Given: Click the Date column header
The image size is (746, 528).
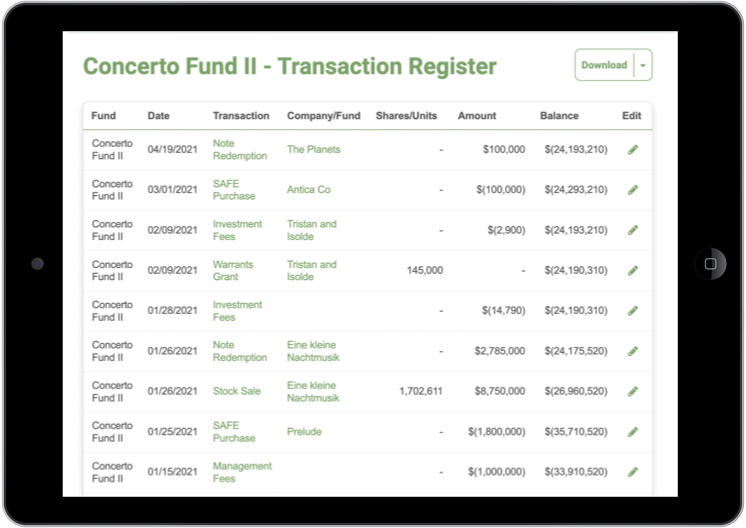Looking at the screenshot, I should (158, 116).
